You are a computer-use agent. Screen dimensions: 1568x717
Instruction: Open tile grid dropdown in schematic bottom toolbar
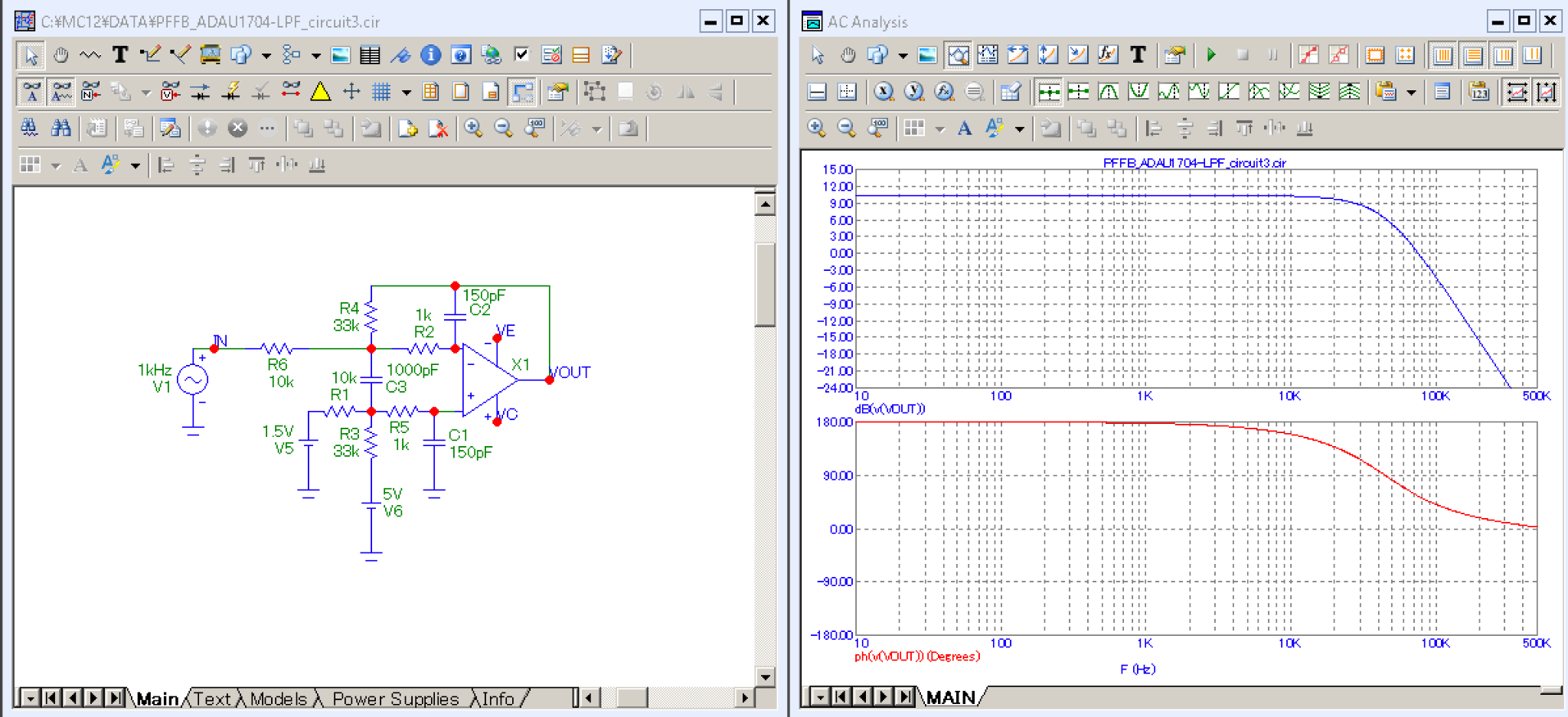(x=55, y=165)
